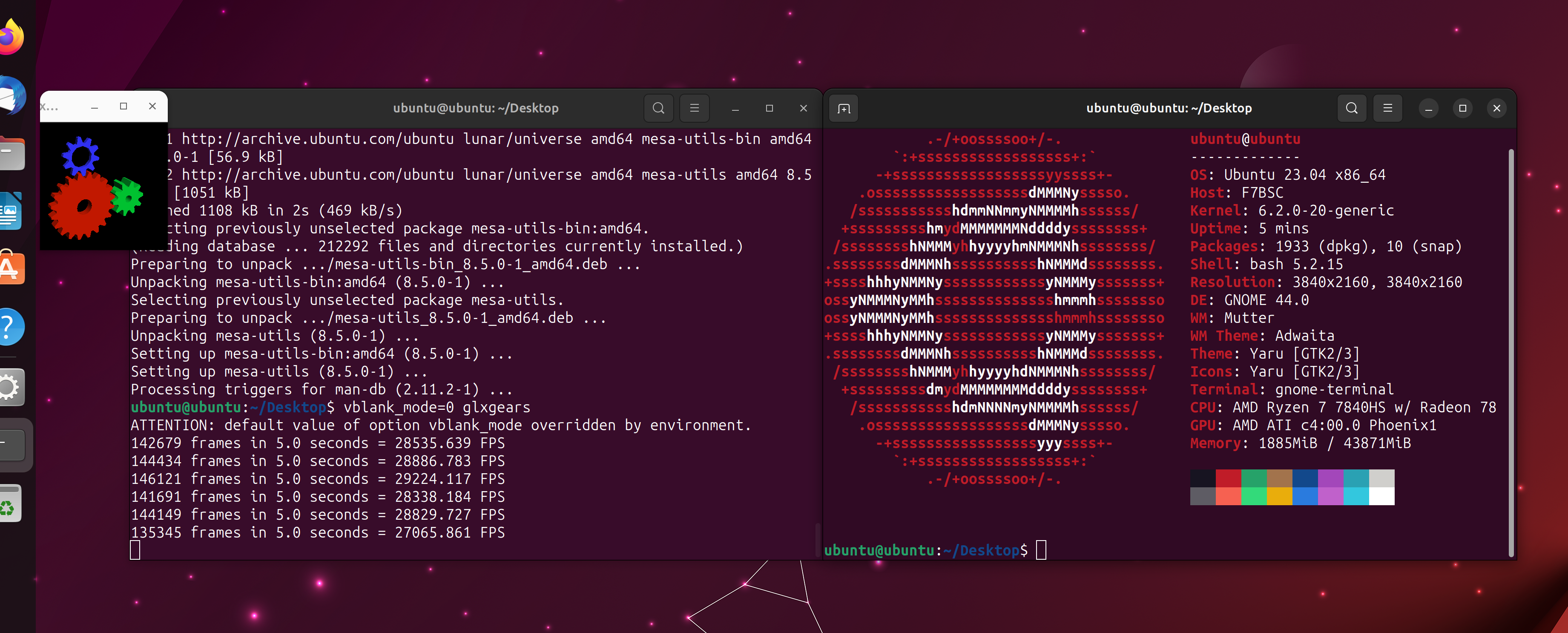Close the right terminal window
1568x633 pixels.
(1497, 108)
